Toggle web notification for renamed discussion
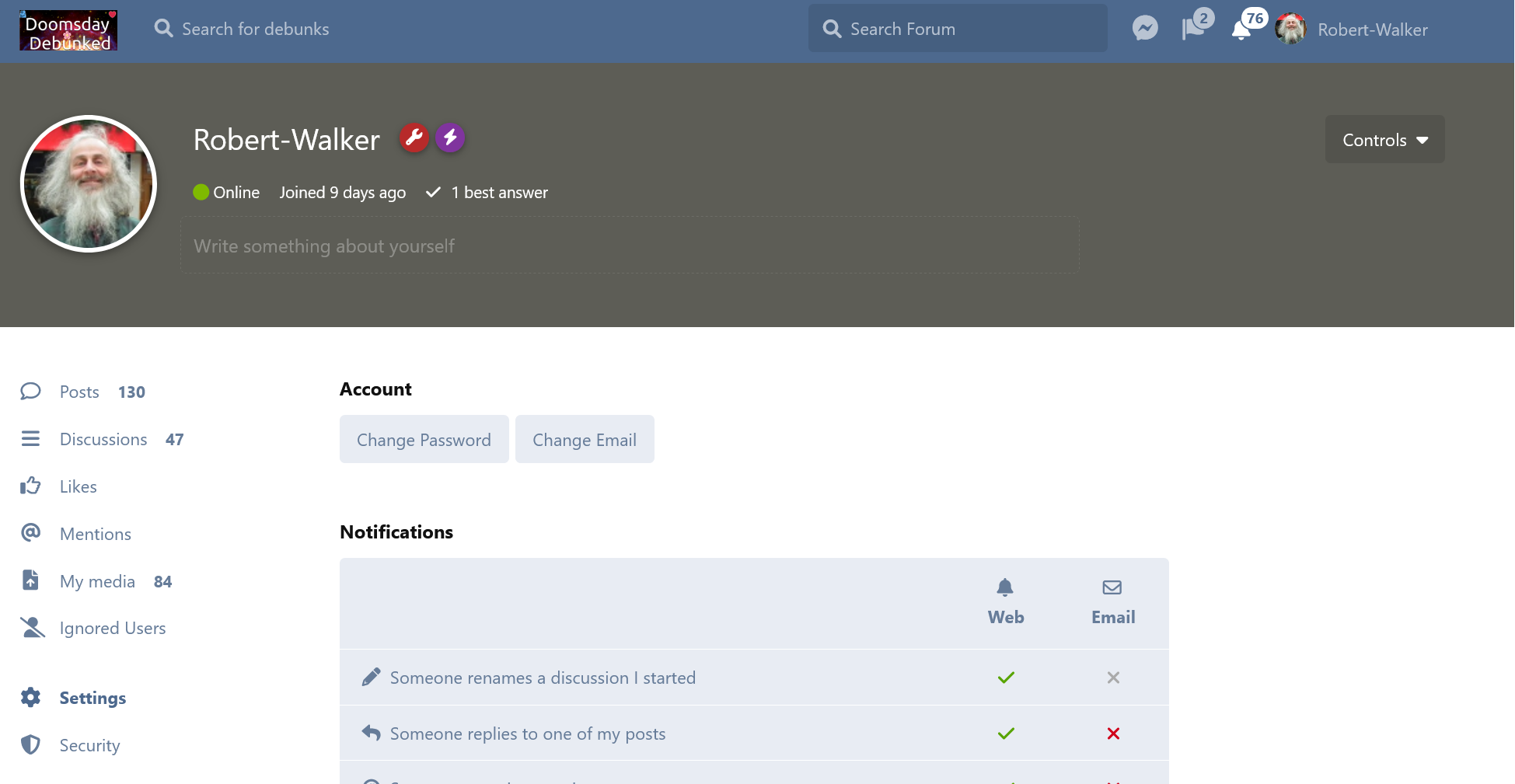 click(x=1005, y=678)
